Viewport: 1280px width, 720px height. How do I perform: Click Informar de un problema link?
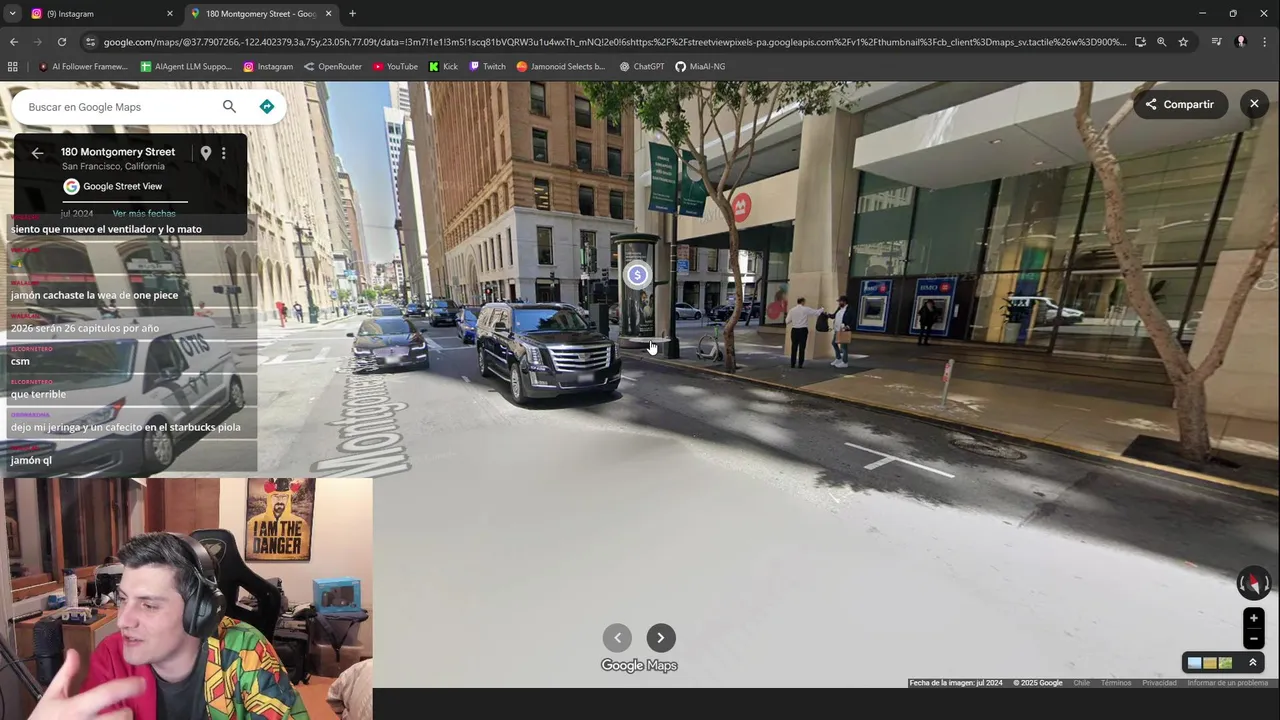[x=1227, y=683]
